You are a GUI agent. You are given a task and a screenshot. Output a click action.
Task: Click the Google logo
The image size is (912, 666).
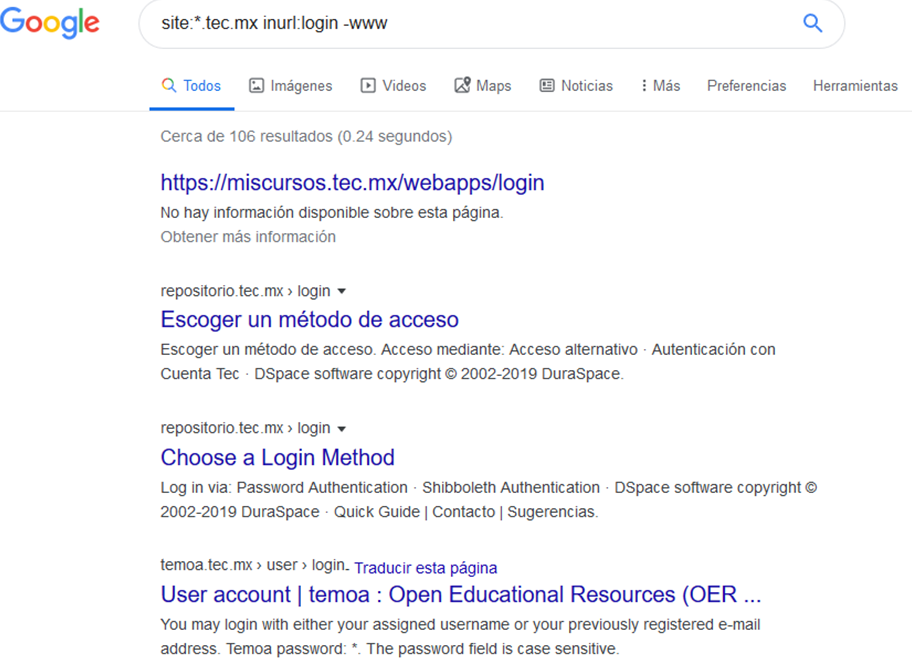(x=50, y=24)
